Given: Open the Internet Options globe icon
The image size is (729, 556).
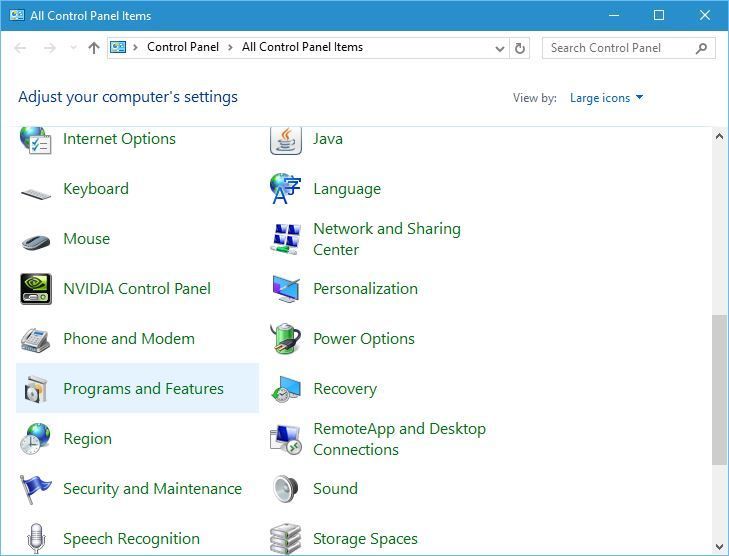Looking at the screenshot, I should [35, 139].
